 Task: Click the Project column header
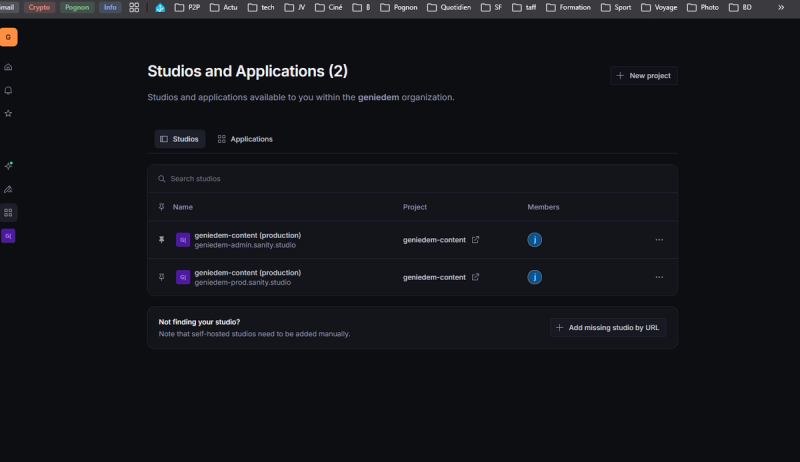coord(415,207)
